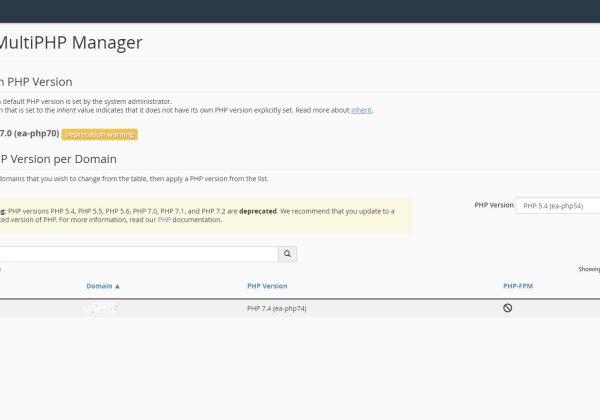The image size is (600, 420).
Task: Click the 7.0 (ea-php70) system version text
Action: coord(29,133)
